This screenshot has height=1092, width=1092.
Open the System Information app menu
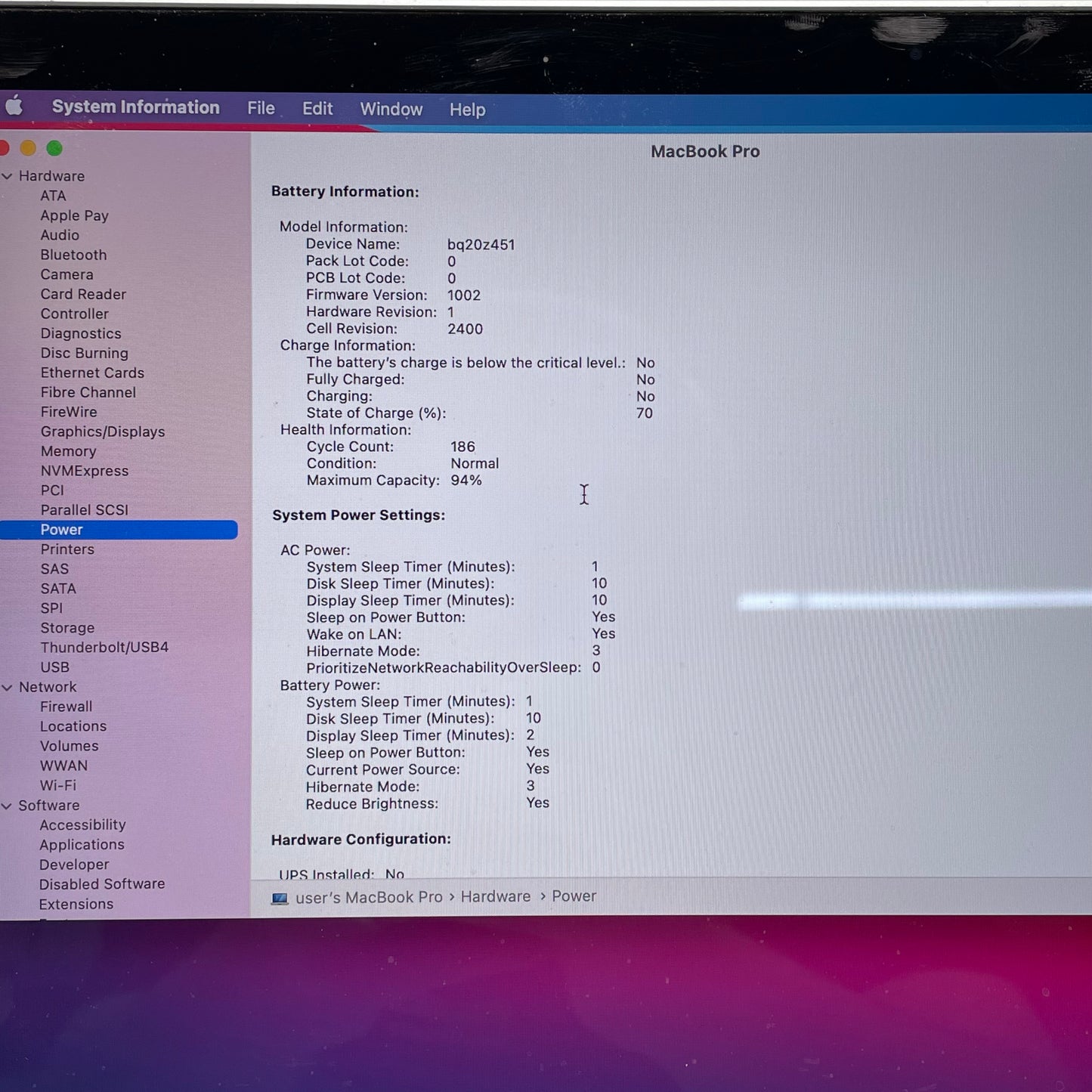click(x=136, y=107)
